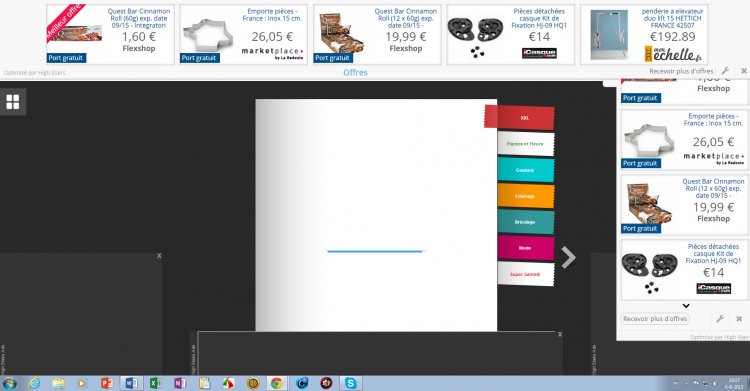
Task: Expand more offers with down chevron
Action: (686, 306)
